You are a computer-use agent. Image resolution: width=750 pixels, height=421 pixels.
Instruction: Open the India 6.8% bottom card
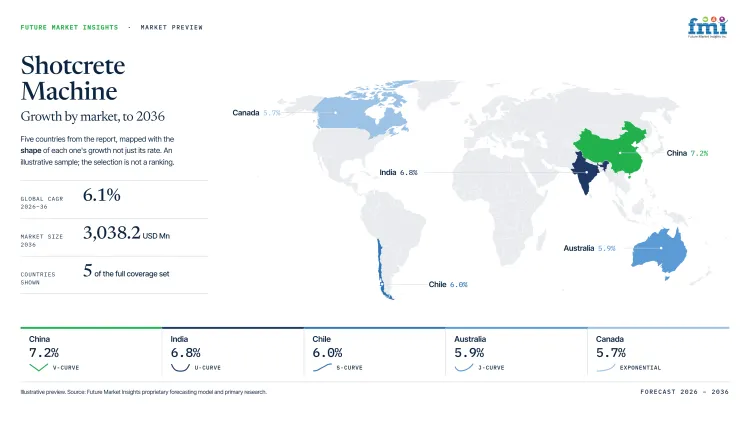233,354
